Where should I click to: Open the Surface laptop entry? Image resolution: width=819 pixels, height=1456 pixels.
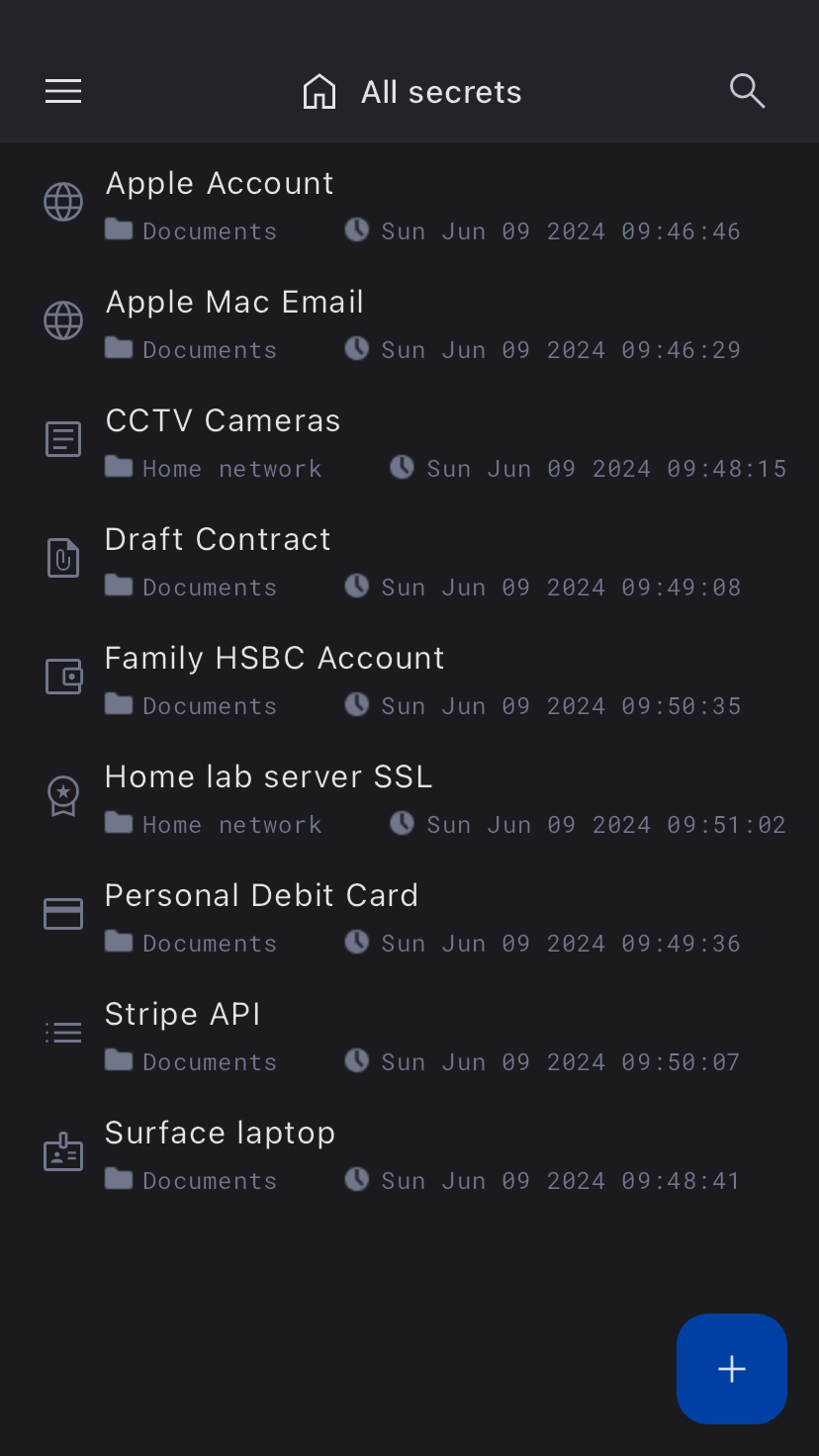pos(220,1133)
